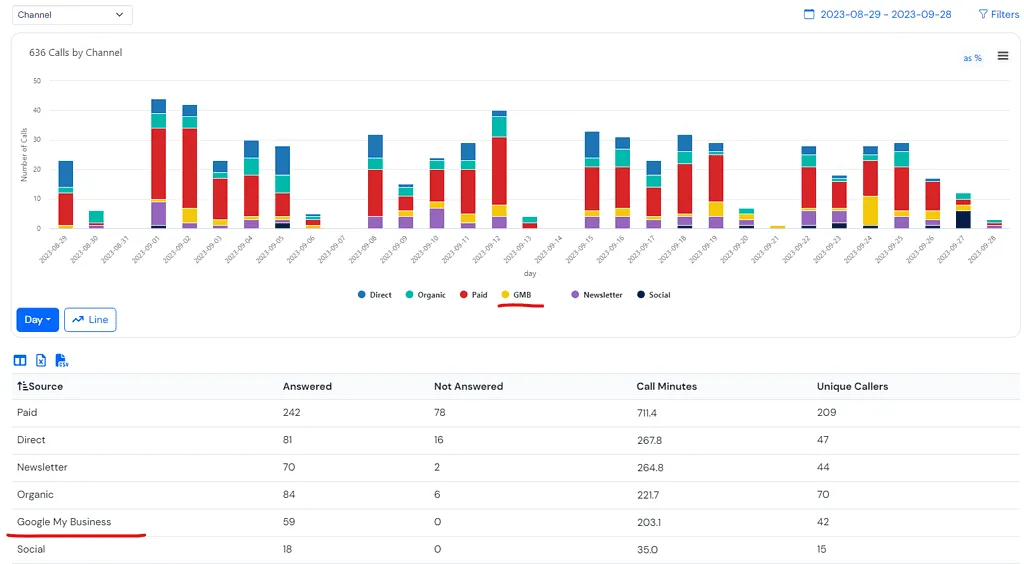Image resolution: width=1024 pixels, height=564 pixels.
Task: Click Paid not answered value '78'
Action: 440,413
